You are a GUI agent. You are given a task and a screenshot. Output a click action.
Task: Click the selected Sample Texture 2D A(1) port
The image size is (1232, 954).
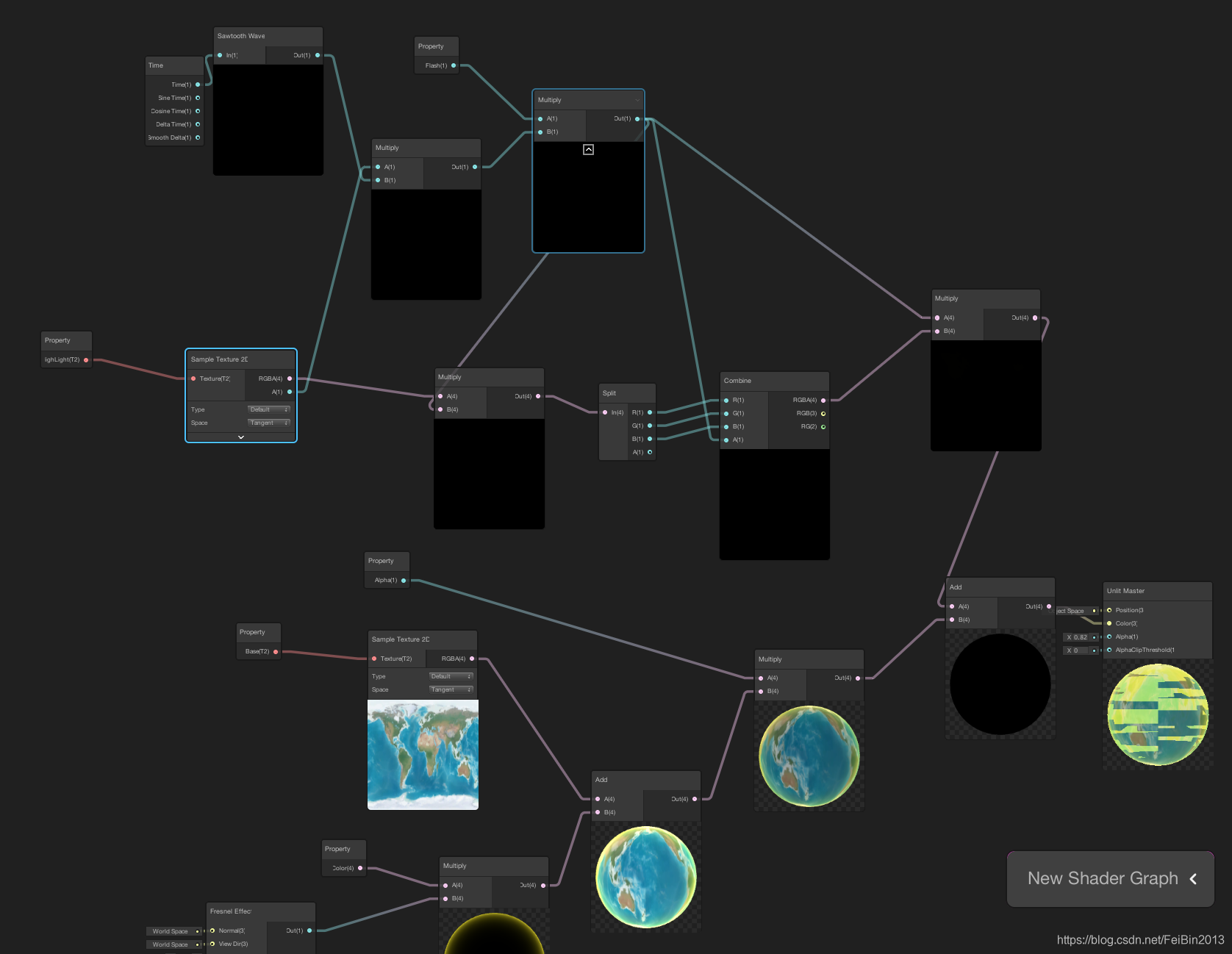[x=290, y=392]
